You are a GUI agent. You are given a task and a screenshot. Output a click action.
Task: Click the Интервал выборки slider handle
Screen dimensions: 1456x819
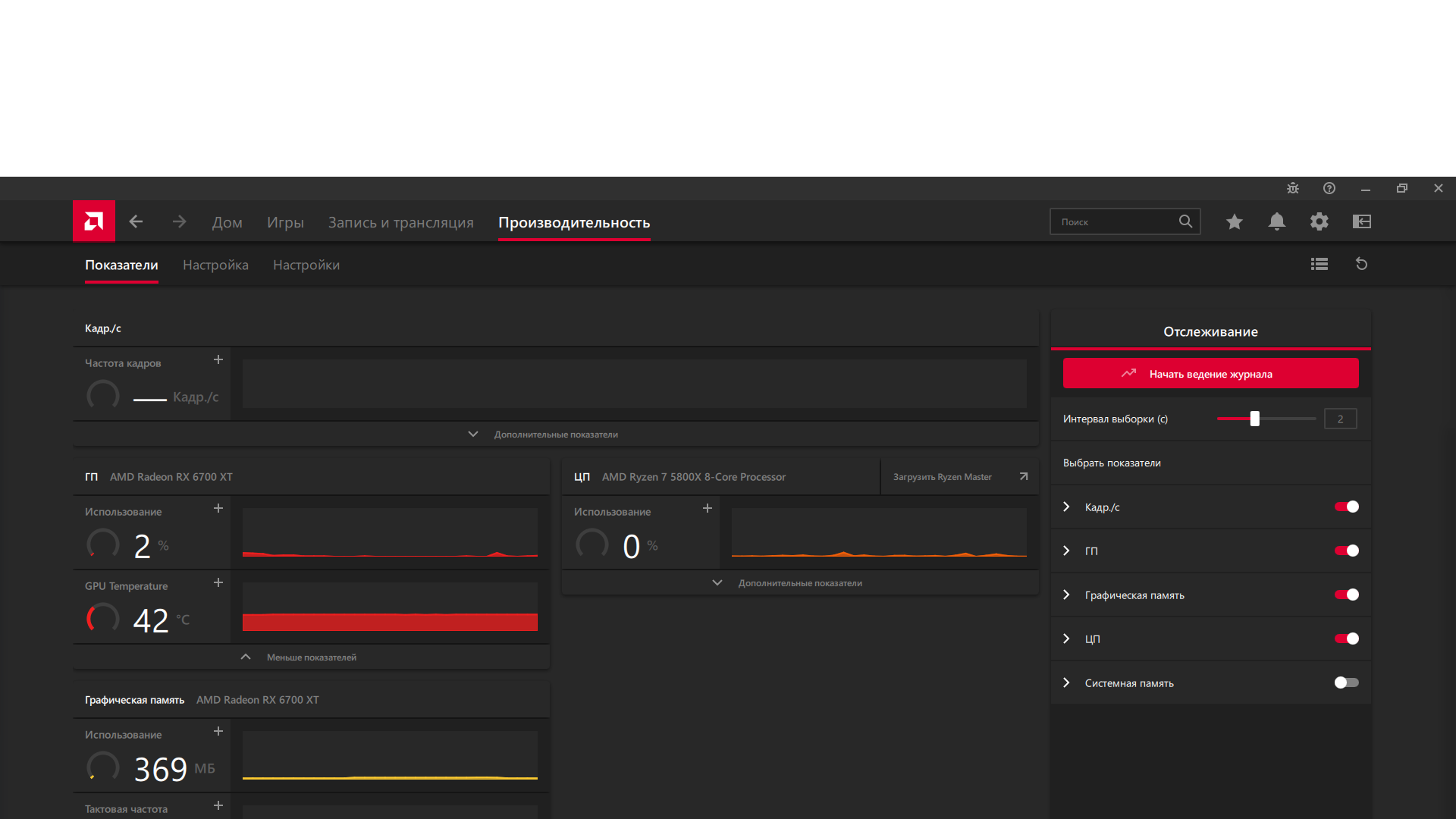pyautogui.click(x=1255, y=419)
